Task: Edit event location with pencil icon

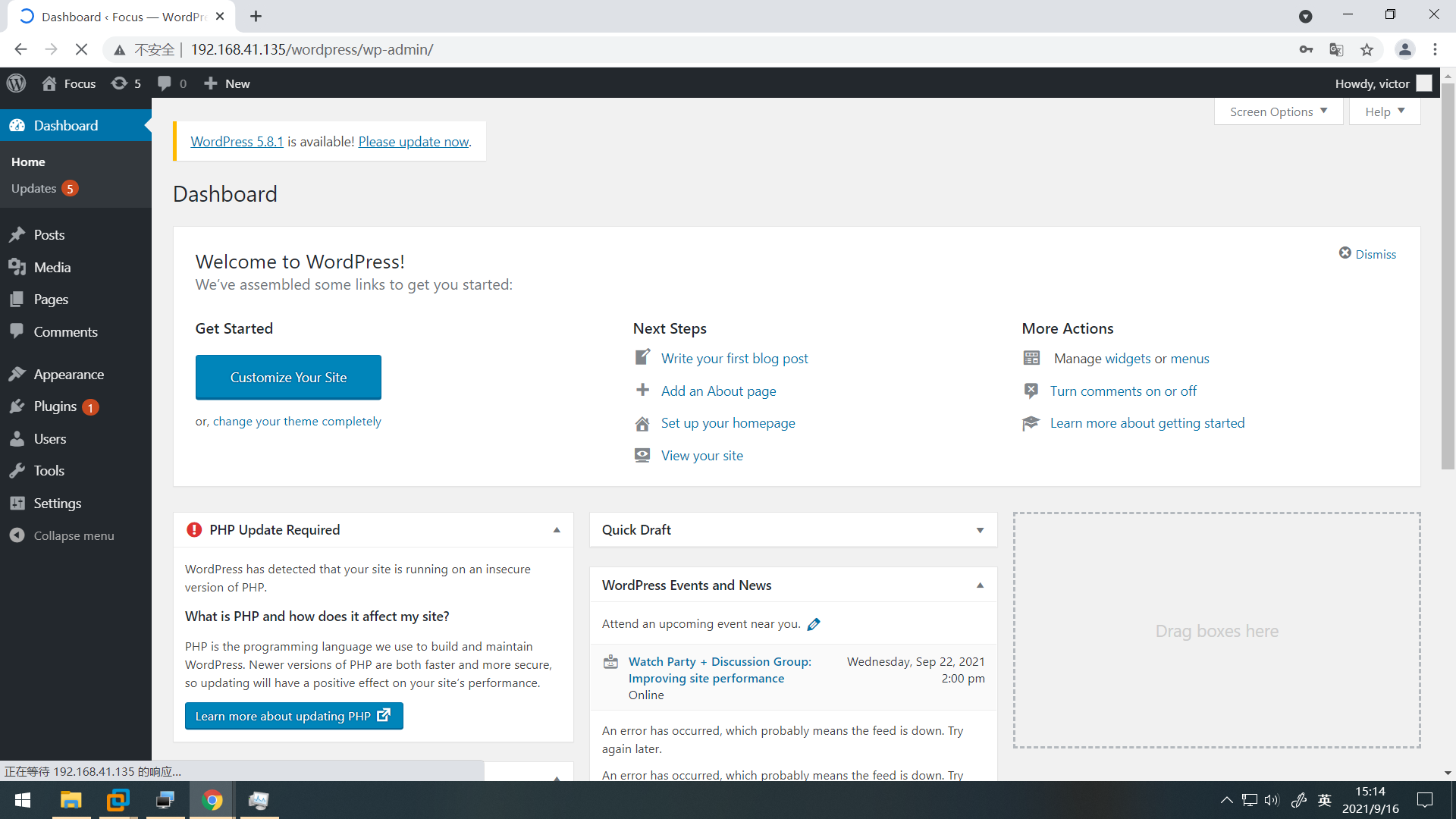Action: [x=814, y=624]
